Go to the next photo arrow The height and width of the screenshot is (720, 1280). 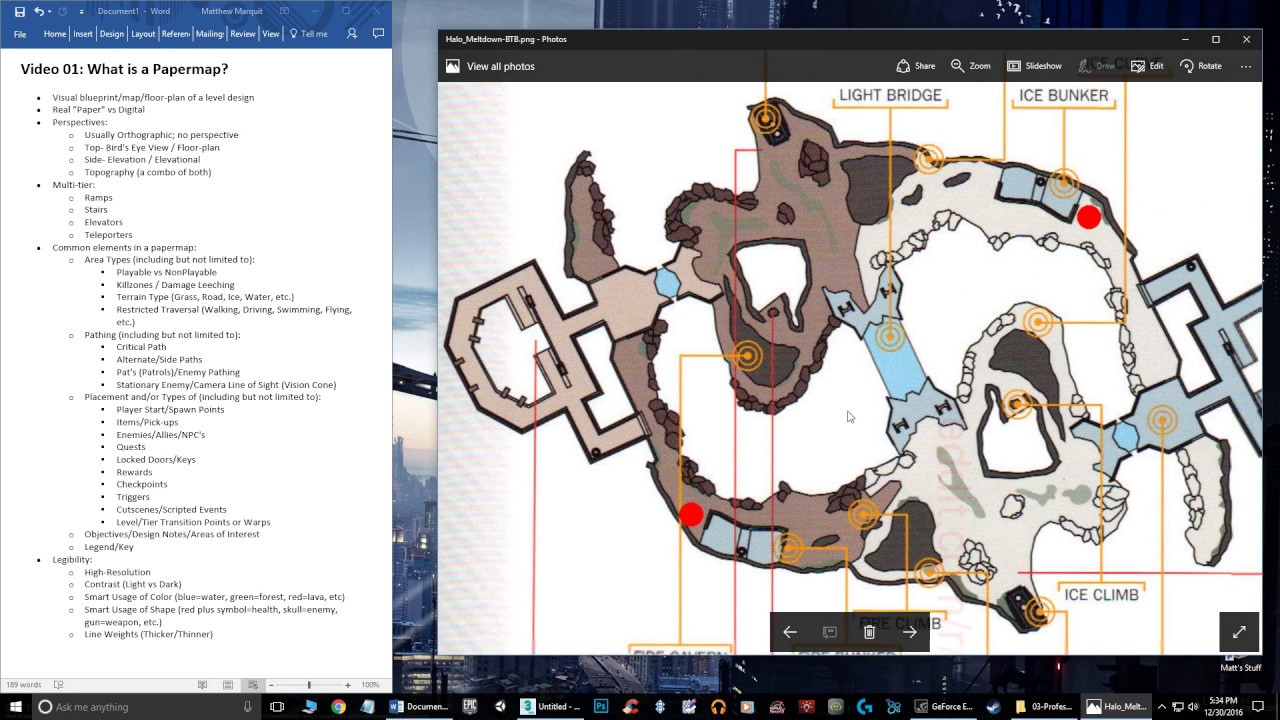point(909,632)
